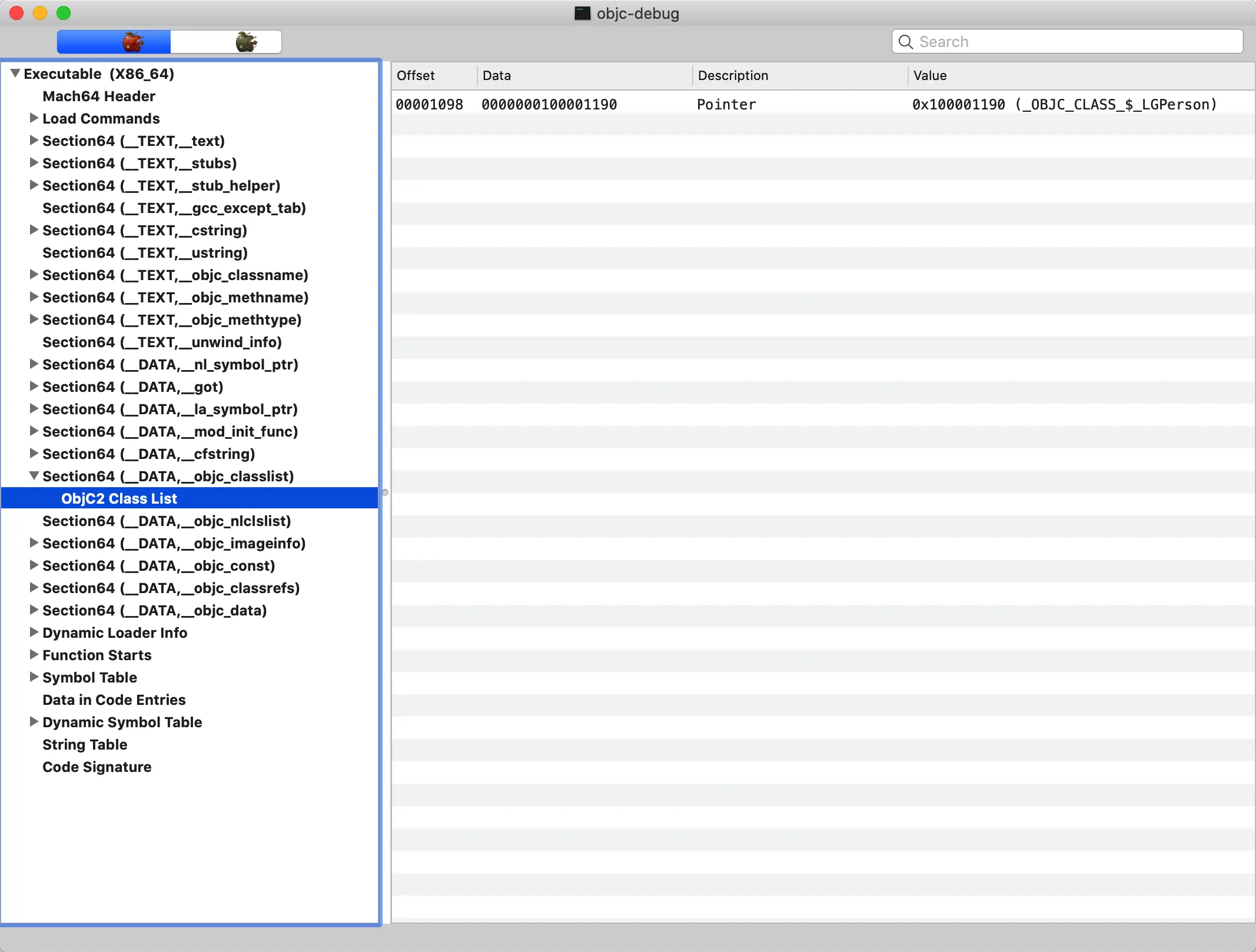Collapse Section64 (__DATA,__objc_classlist) triangle
This screenshot has width=1256, height=952.
[34, 476]
